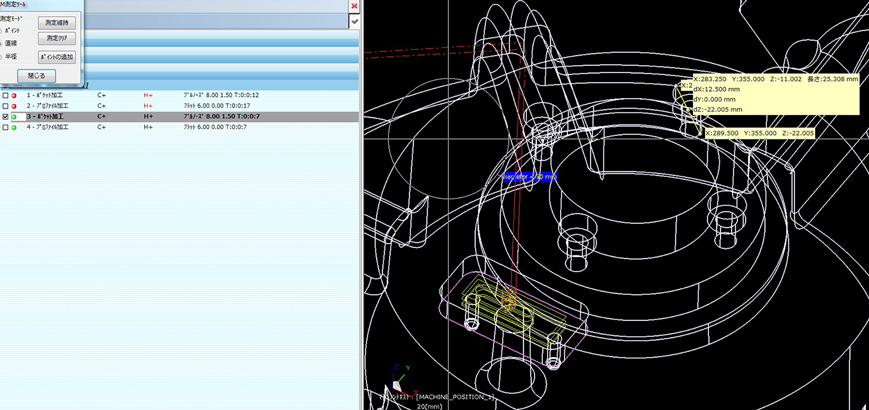The width and height of the screenshot is (869, 410).
Task: Select the row 2 - プロファイル加工
Action: coord(180,106)
